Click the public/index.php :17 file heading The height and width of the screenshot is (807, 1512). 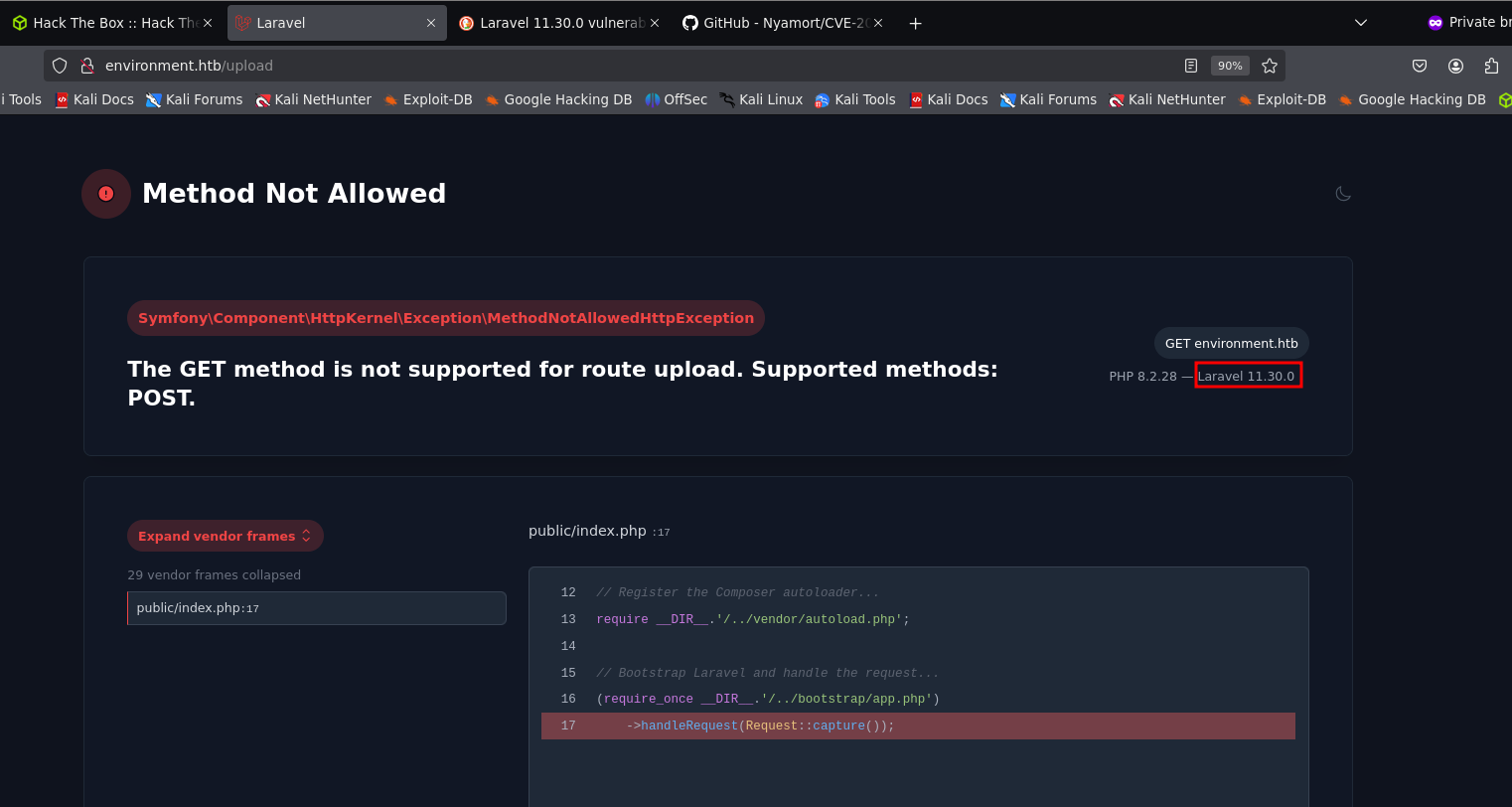click(x=599, y=531)
